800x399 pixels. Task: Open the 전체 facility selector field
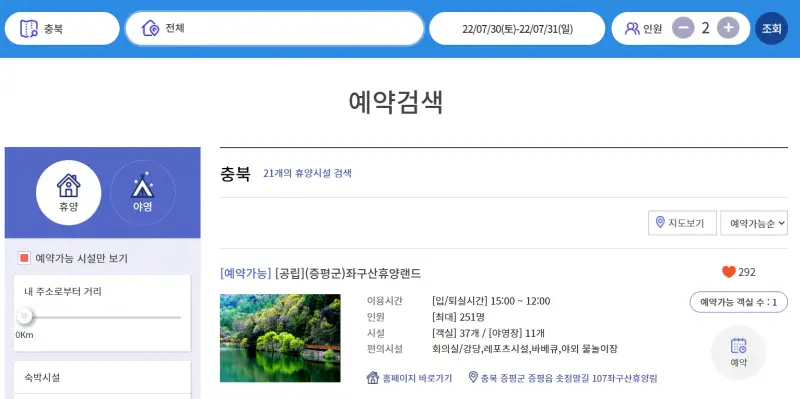[274, 28]
